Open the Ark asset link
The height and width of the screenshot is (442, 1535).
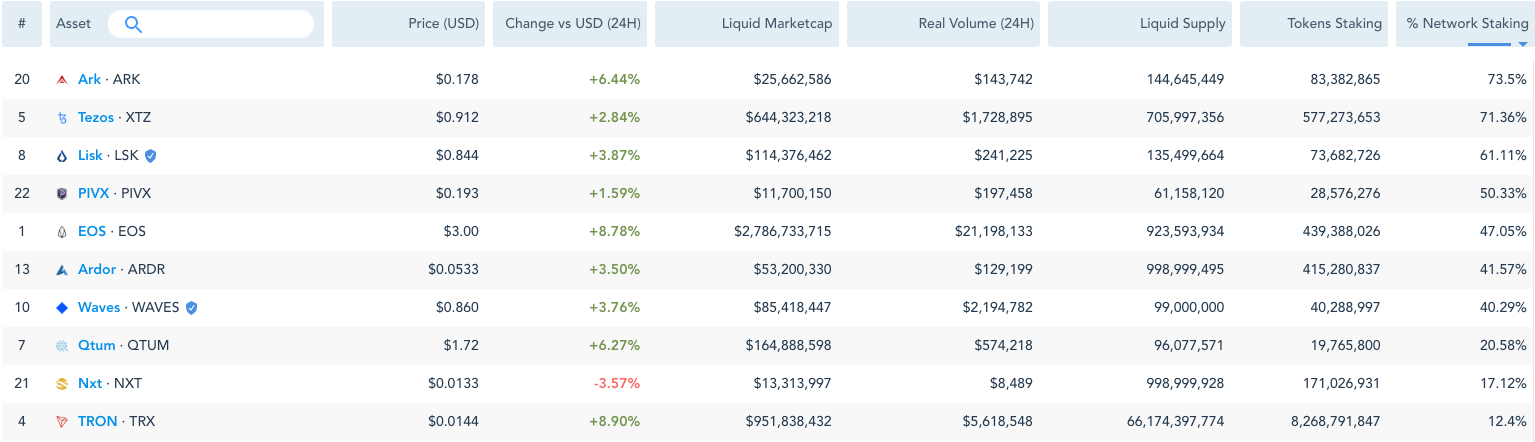pos(89,79)
